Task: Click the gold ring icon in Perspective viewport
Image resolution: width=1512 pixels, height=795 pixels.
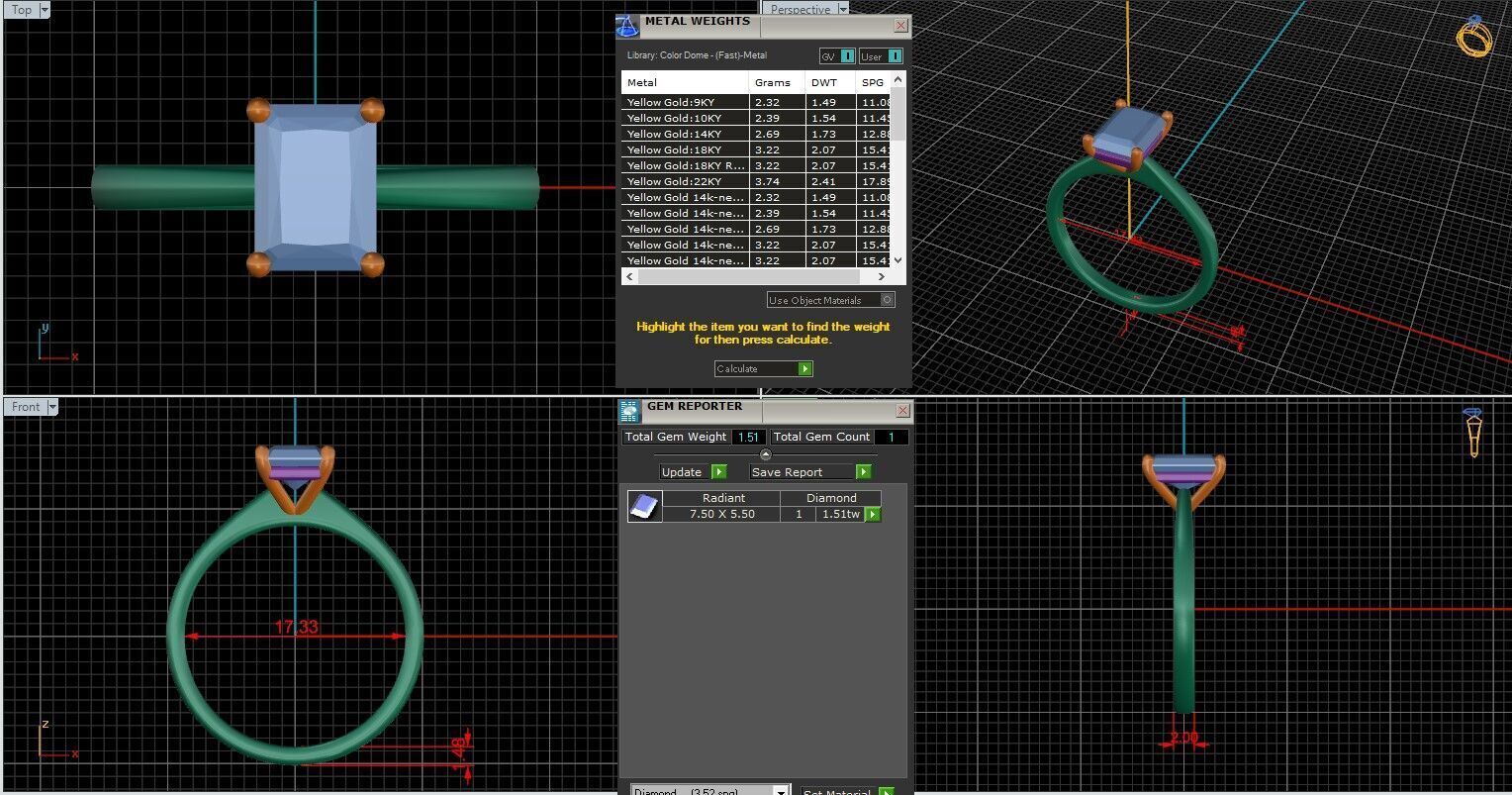Action: click(1473, 38)
